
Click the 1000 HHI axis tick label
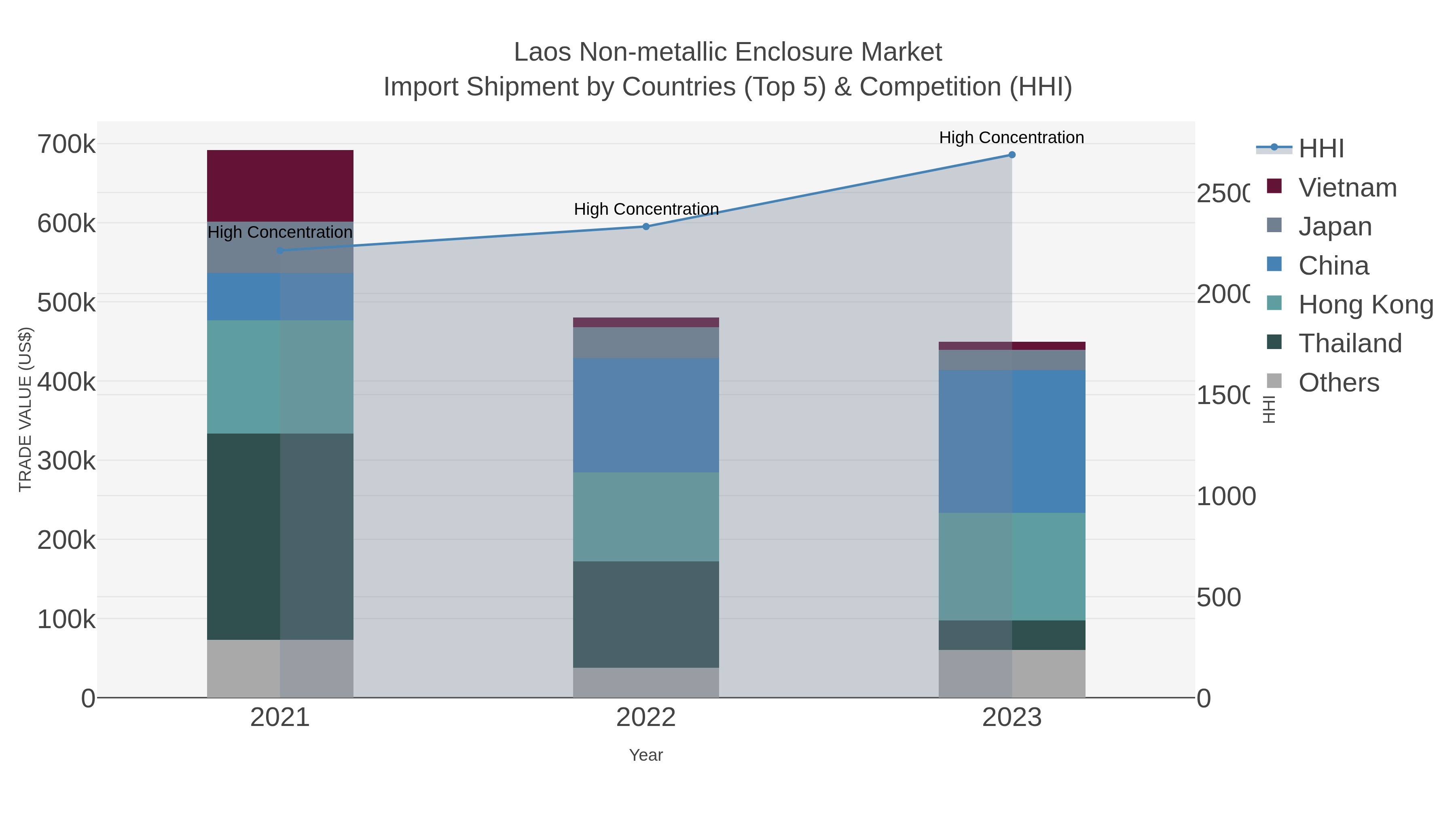point(1226,496)
